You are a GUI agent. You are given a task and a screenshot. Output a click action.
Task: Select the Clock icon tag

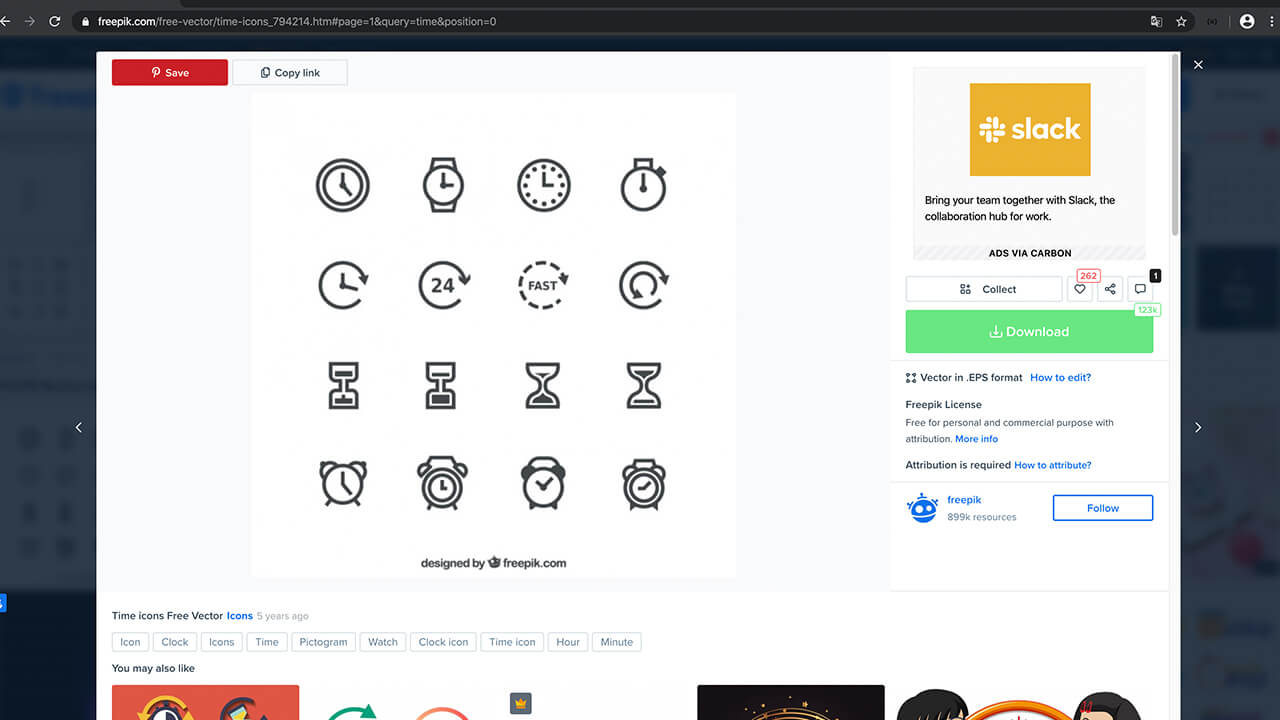tap(443, 642)
